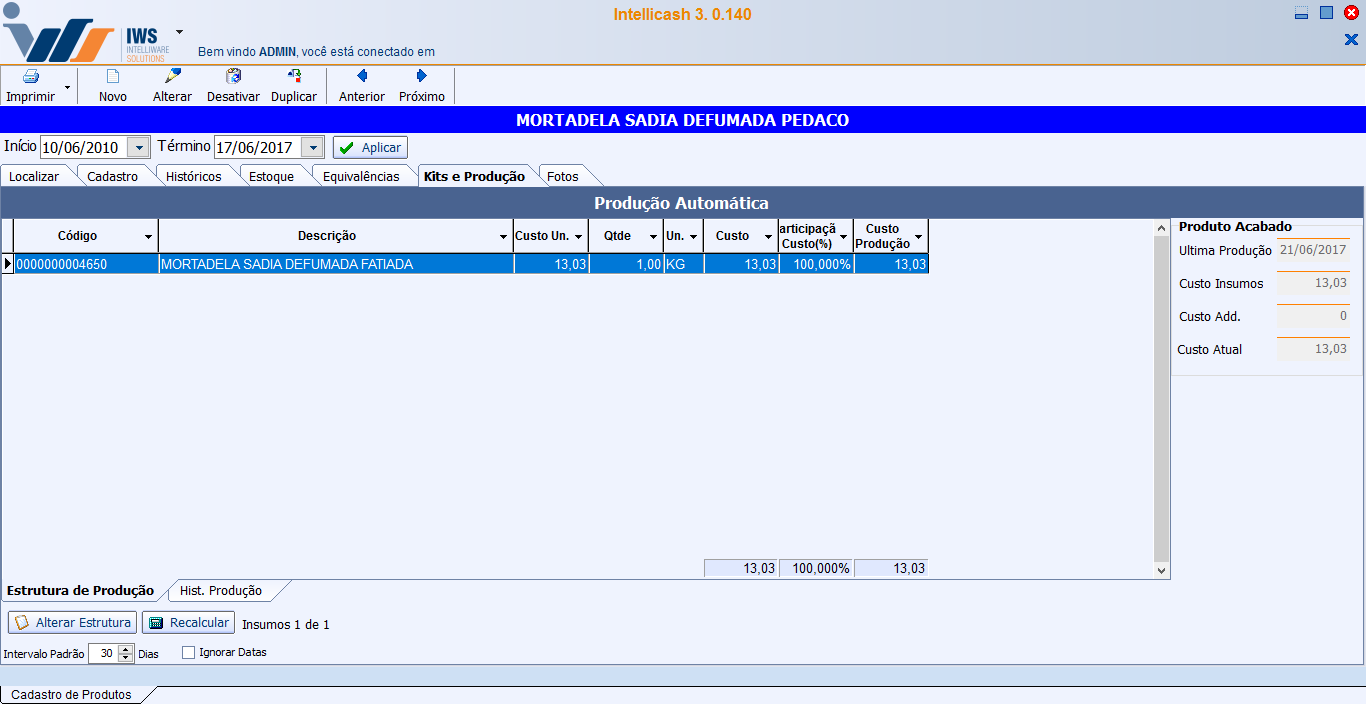Switch to the Históricos tab
Screen dimensions: 1366x704
(x=194, y=176)
